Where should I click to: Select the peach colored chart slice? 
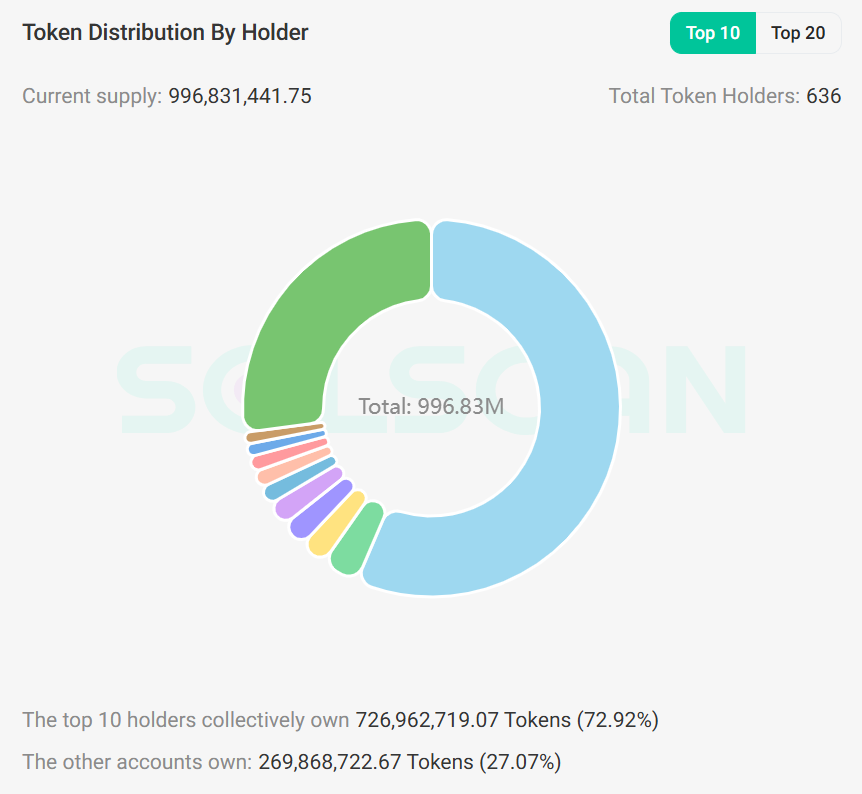pos(293,467)
